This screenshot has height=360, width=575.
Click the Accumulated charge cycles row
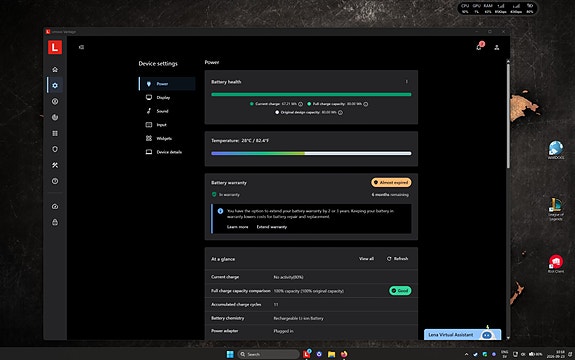coord(311,305)
